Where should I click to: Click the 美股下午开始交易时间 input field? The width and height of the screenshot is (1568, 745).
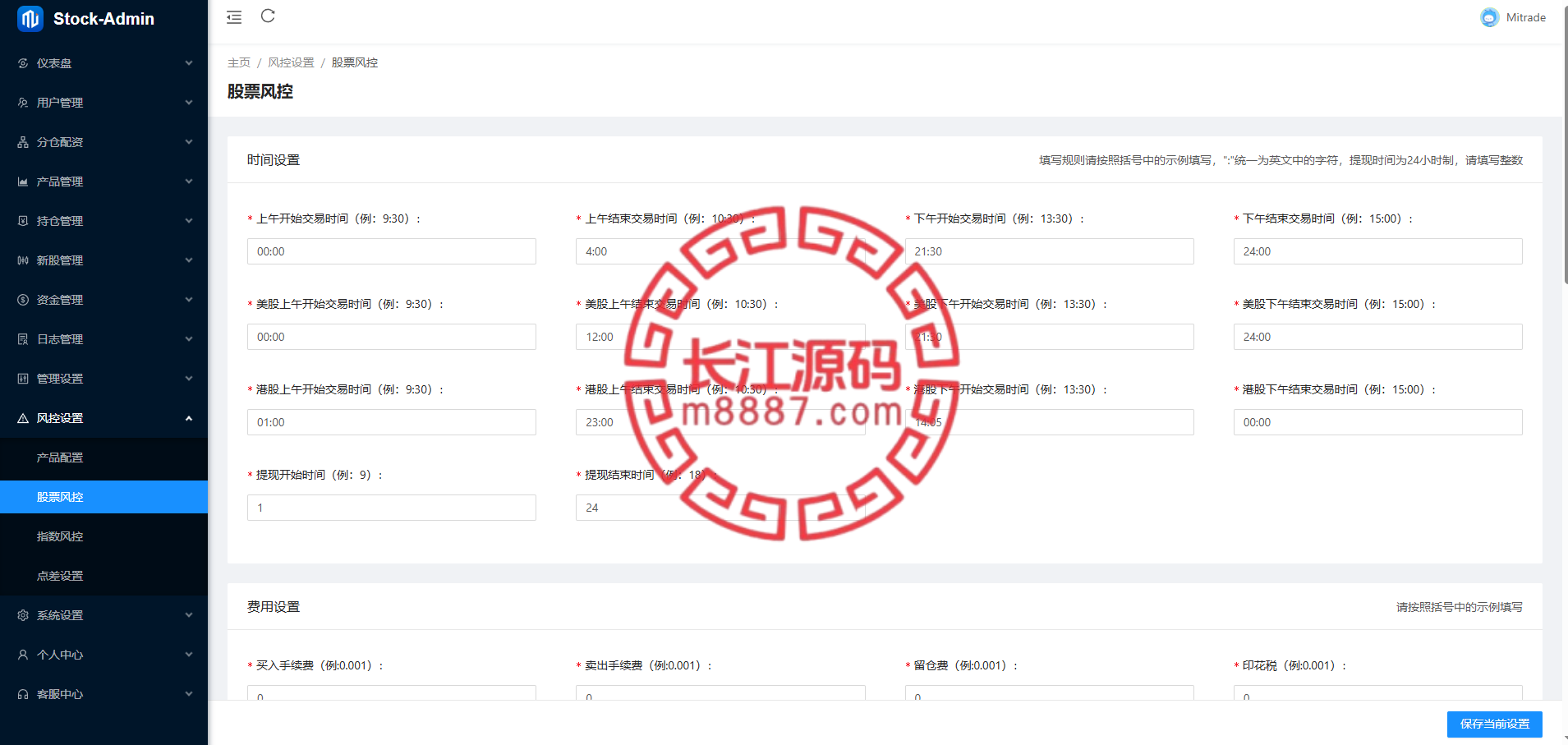coord(1049,337)
